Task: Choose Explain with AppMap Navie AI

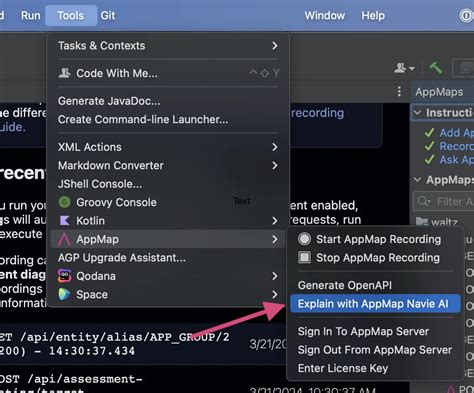Action: pos(375,304)
